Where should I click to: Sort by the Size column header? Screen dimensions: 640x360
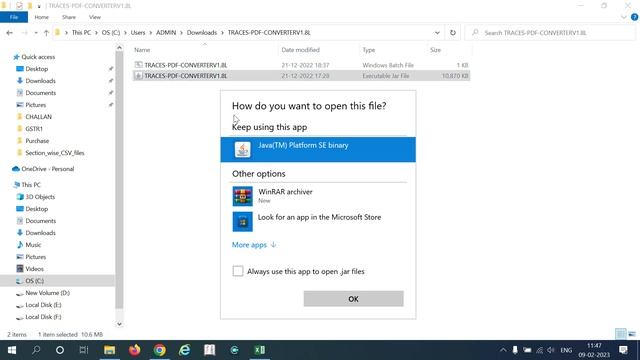click(435, 50)
